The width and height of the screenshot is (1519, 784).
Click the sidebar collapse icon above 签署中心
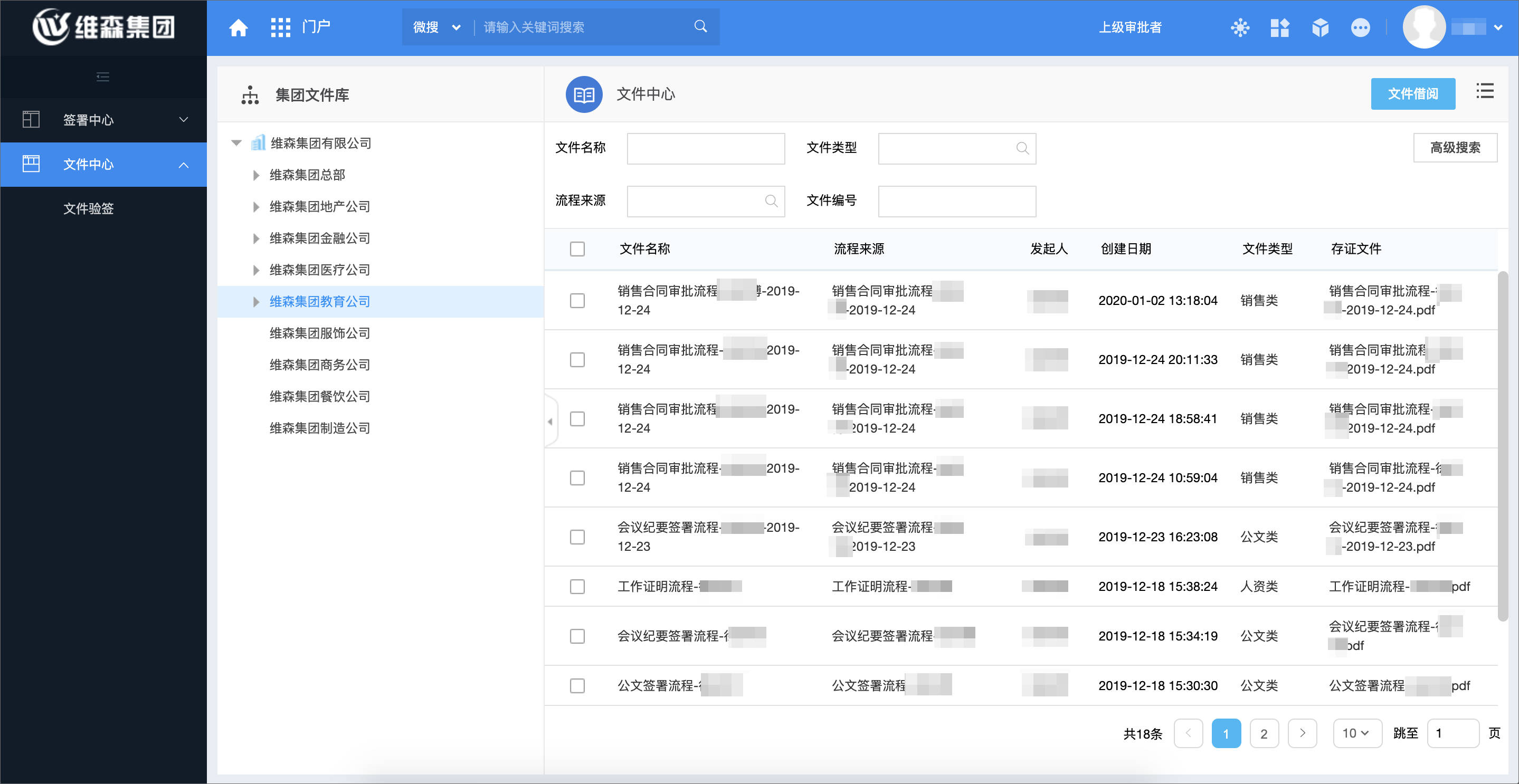tap(102, 77)
